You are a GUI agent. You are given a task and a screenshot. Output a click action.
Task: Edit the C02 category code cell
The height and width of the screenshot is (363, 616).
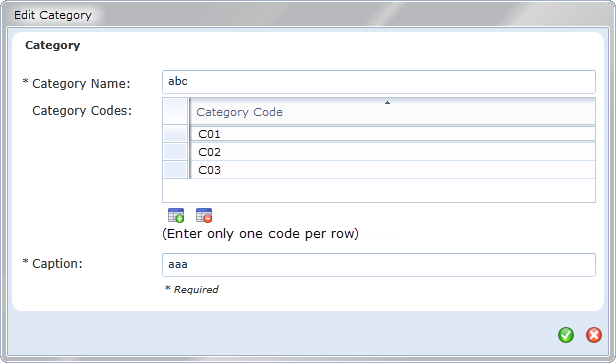tap(392, 152)
